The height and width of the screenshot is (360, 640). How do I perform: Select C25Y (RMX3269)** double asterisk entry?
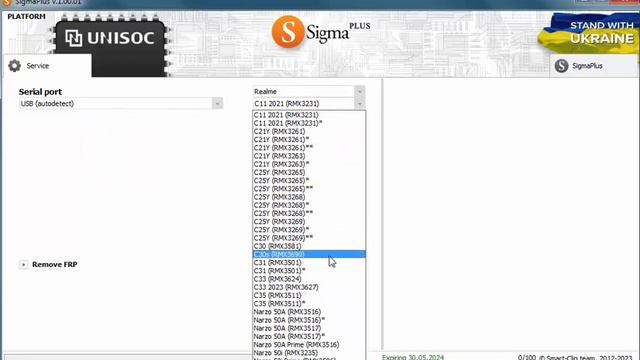pyautogui.click(x=309, y=238)
